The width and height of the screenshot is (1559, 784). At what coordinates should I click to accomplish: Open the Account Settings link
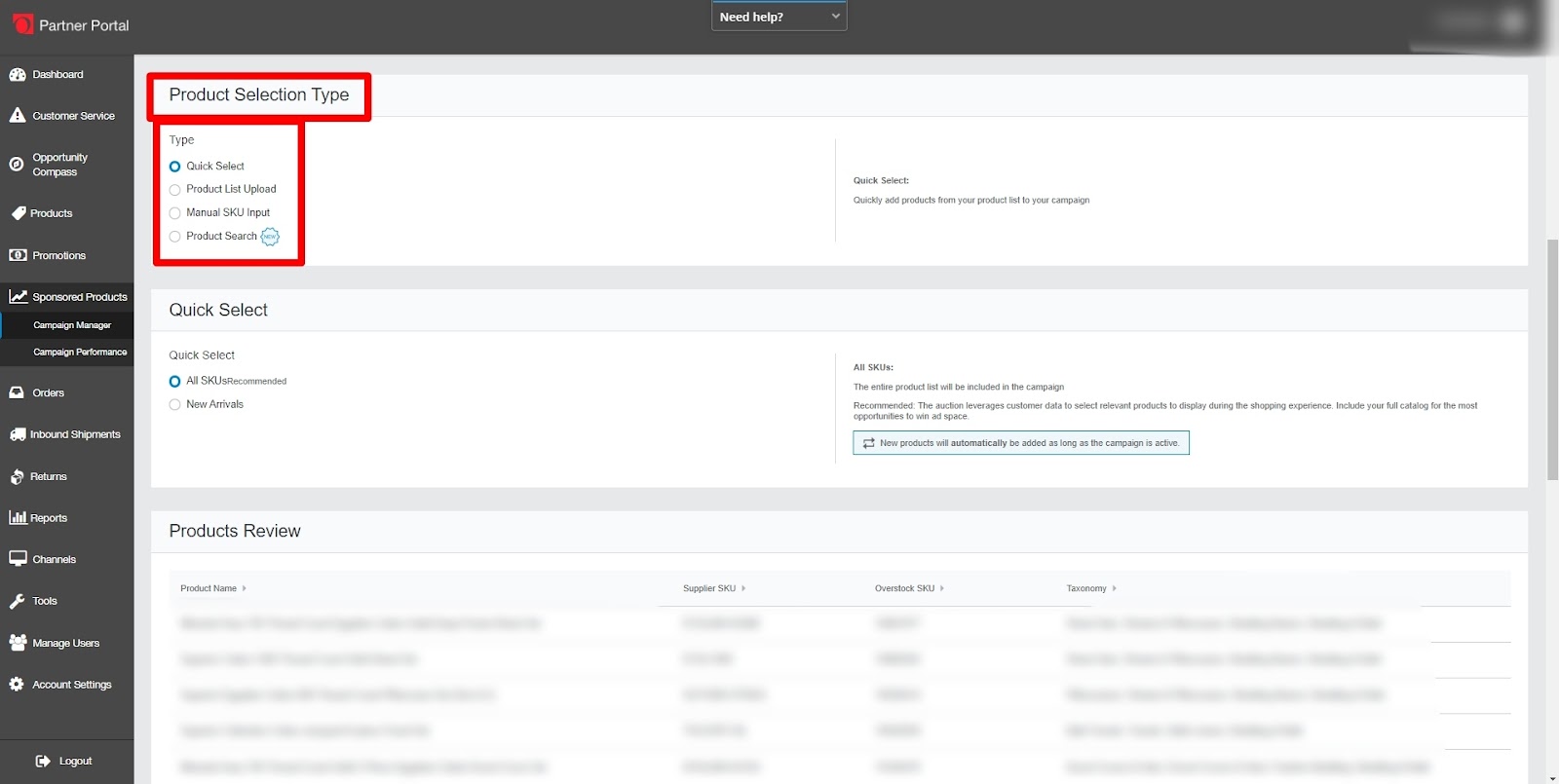[72, 685]
